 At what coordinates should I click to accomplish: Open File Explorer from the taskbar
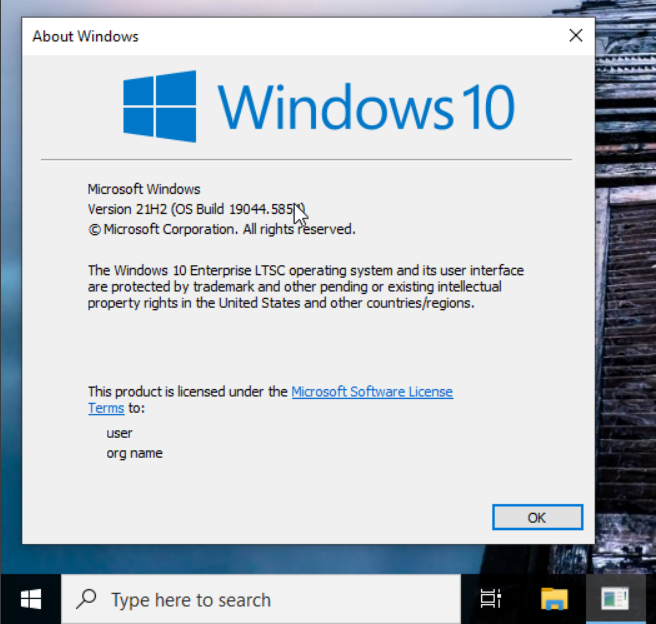(x=554, y=599)
